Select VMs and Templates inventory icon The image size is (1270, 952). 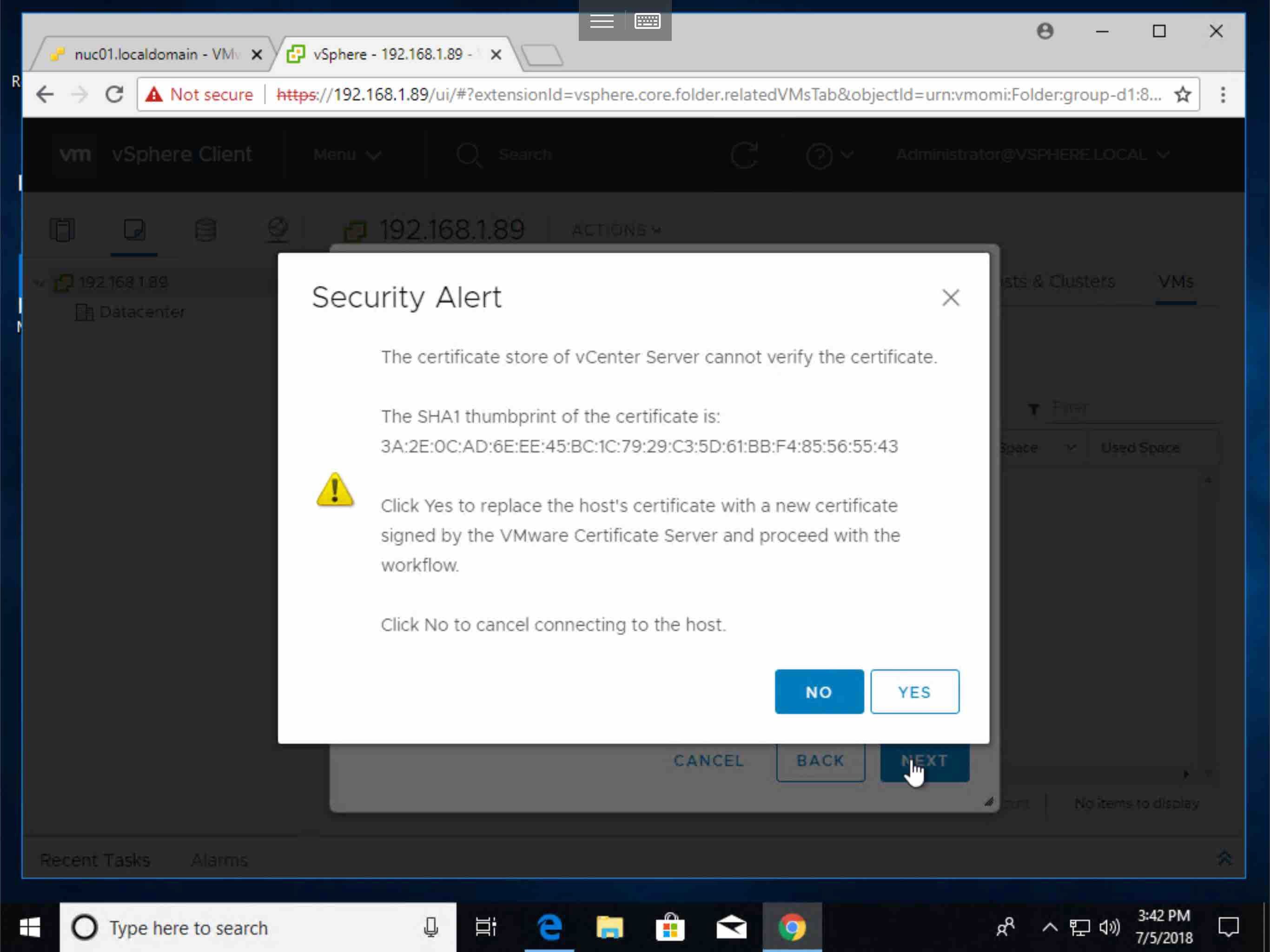[x=134, y=230]
